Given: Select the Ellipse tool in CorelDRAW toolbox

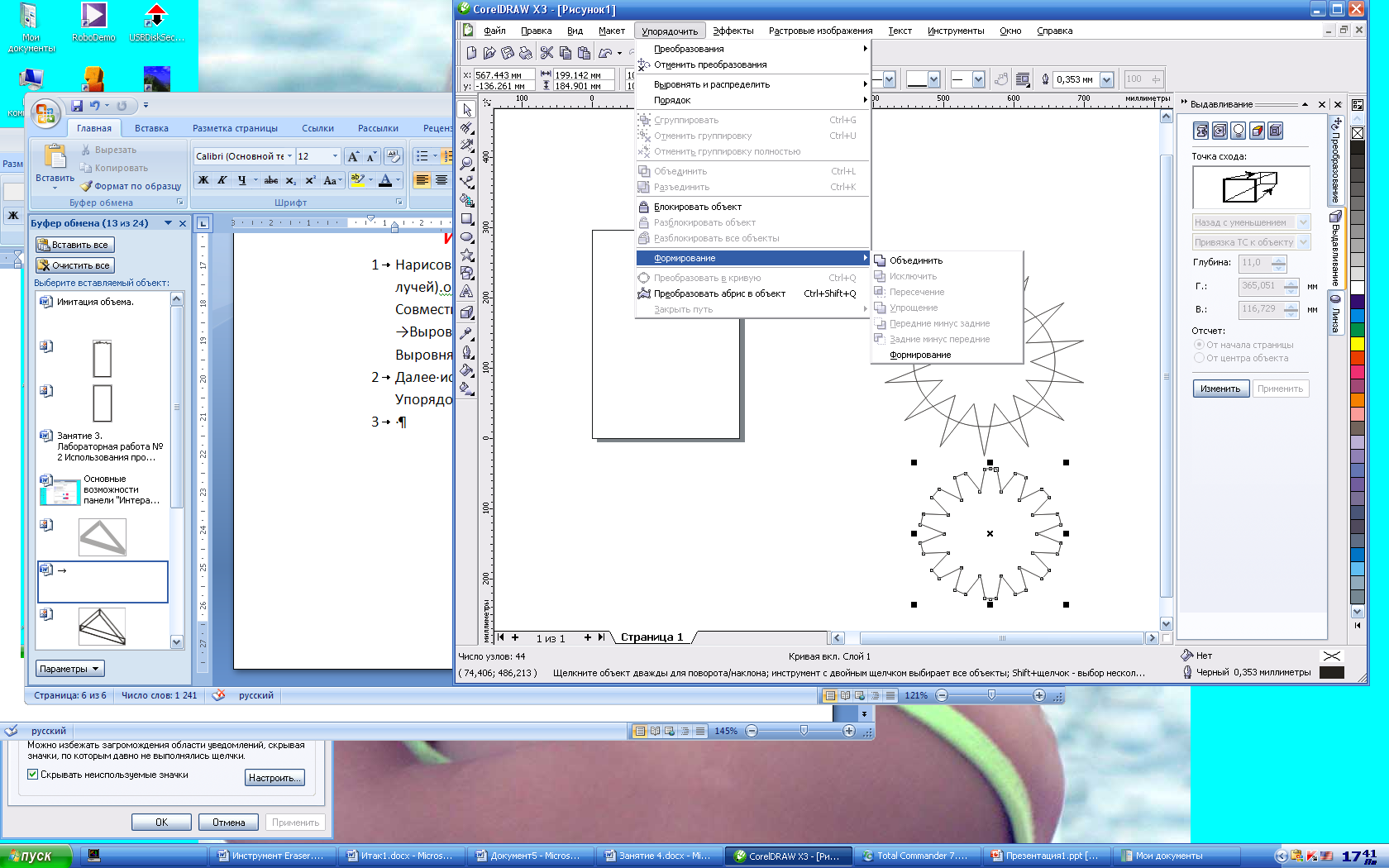Looking at the screenshot, I should click(467, 237).
